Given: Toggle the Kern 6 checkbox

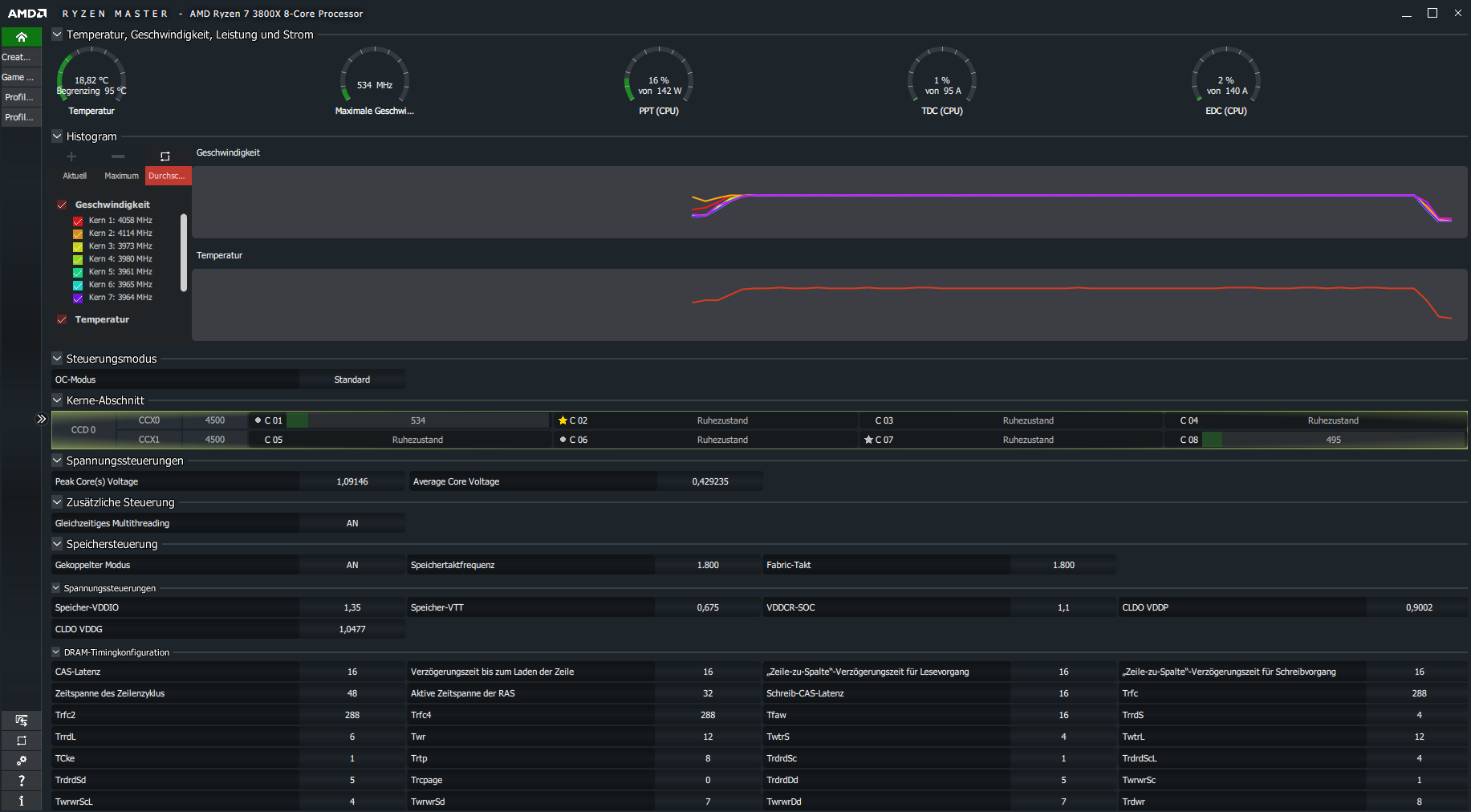Looking at the screenshot, I should point(78,285).
